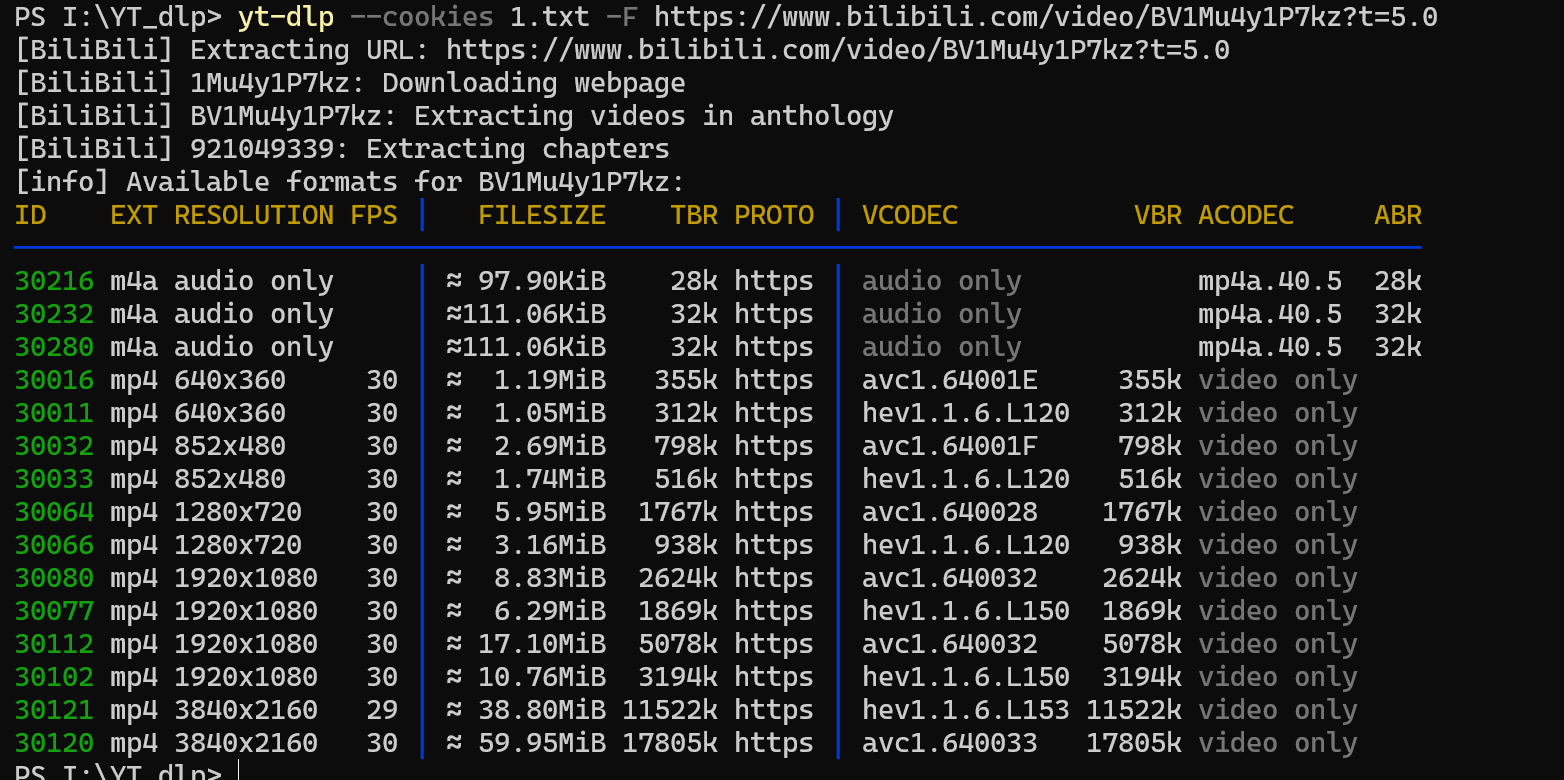Click the 640x360 resolution in row 30011
1564x780 pixels.
[230, 413]
